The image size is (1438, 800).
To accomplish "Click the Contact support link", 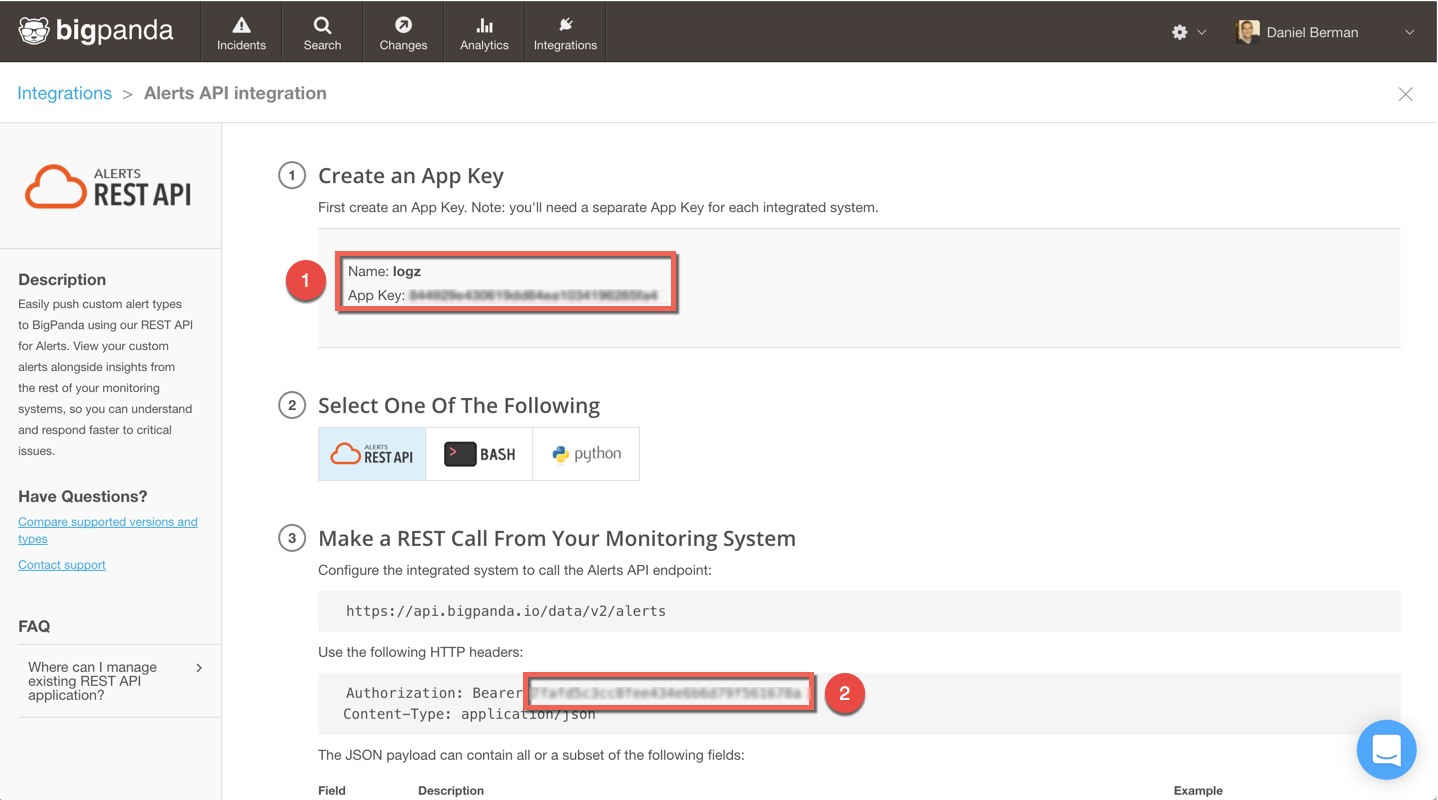I will [x=62, y=565].
